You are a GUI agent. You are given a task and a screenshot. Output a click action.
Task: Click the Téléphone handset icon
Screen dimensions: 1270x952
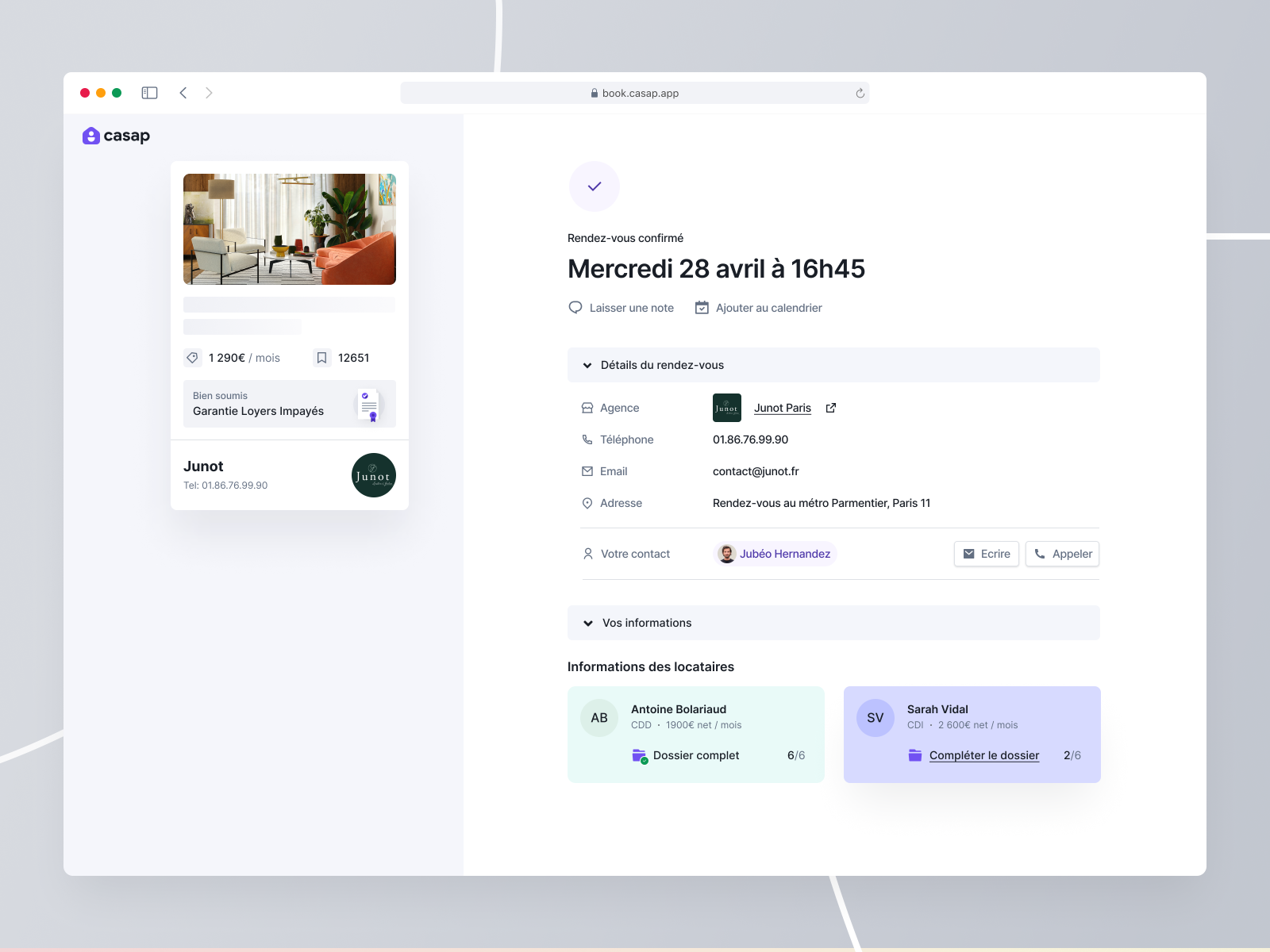coord(587,440)
